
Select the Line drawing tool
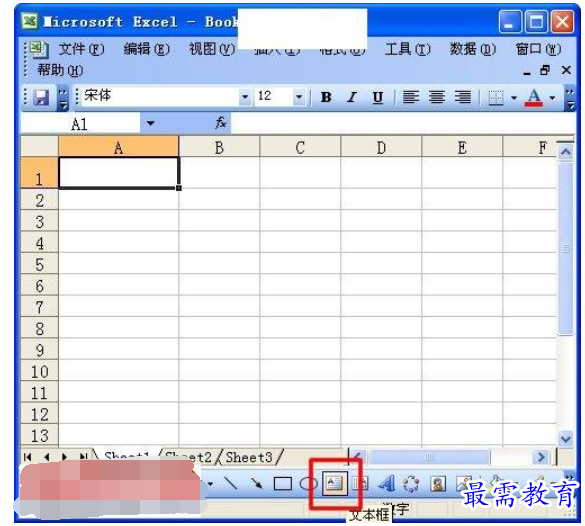230,483
